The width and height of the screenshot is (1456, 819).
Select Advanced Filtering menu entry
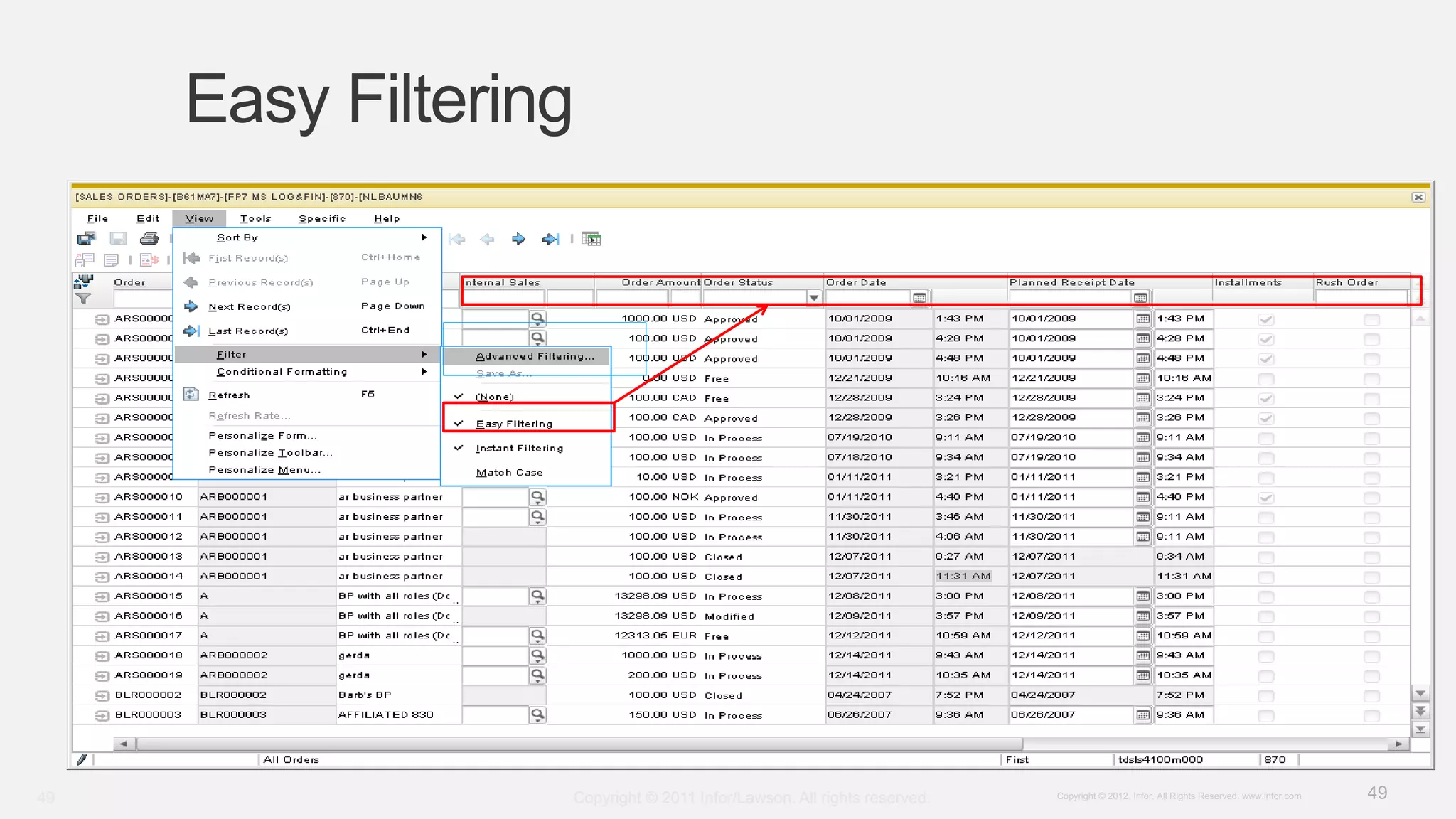click(x=535, y=357)
